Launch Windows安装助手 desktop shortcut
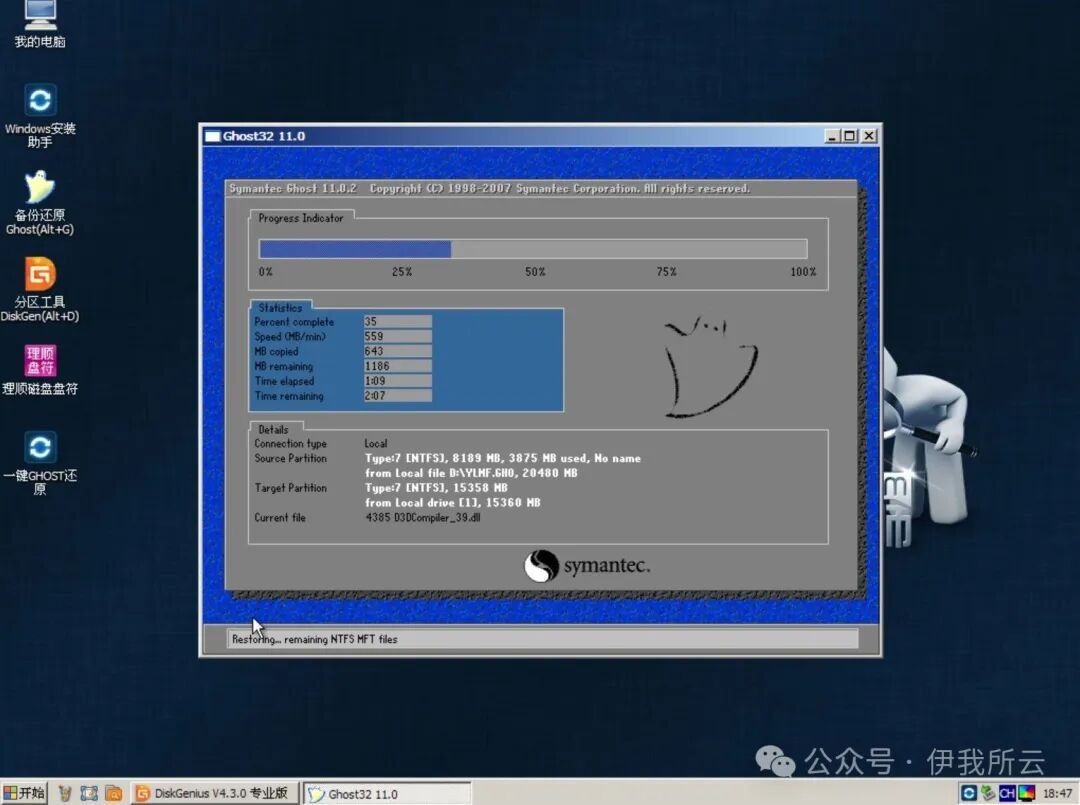1080x805 pixels. 40,116
